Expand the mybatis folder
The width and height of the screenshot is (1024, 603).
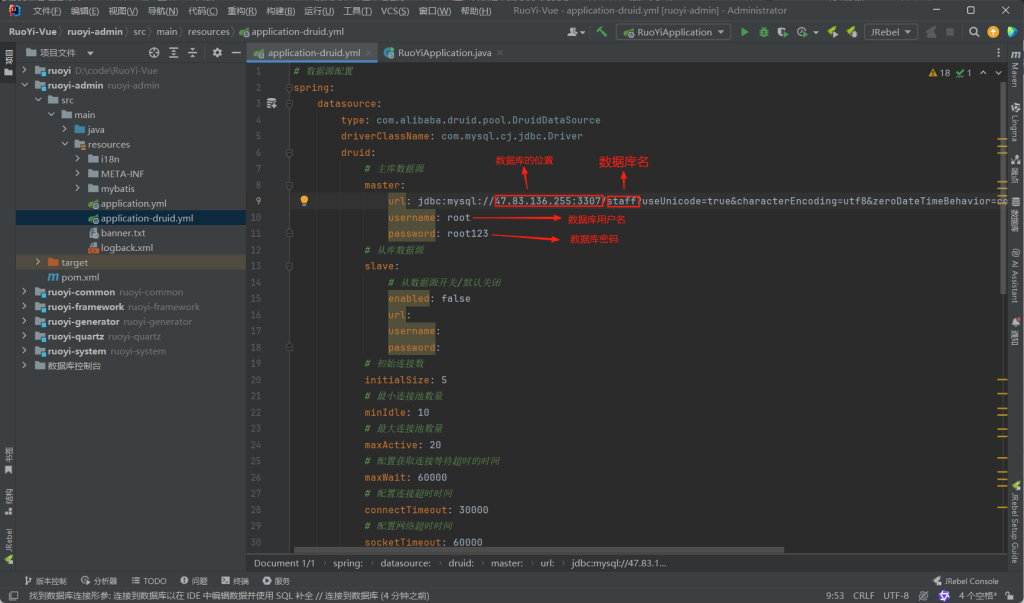pyautogui.click(x=78, y=188)
